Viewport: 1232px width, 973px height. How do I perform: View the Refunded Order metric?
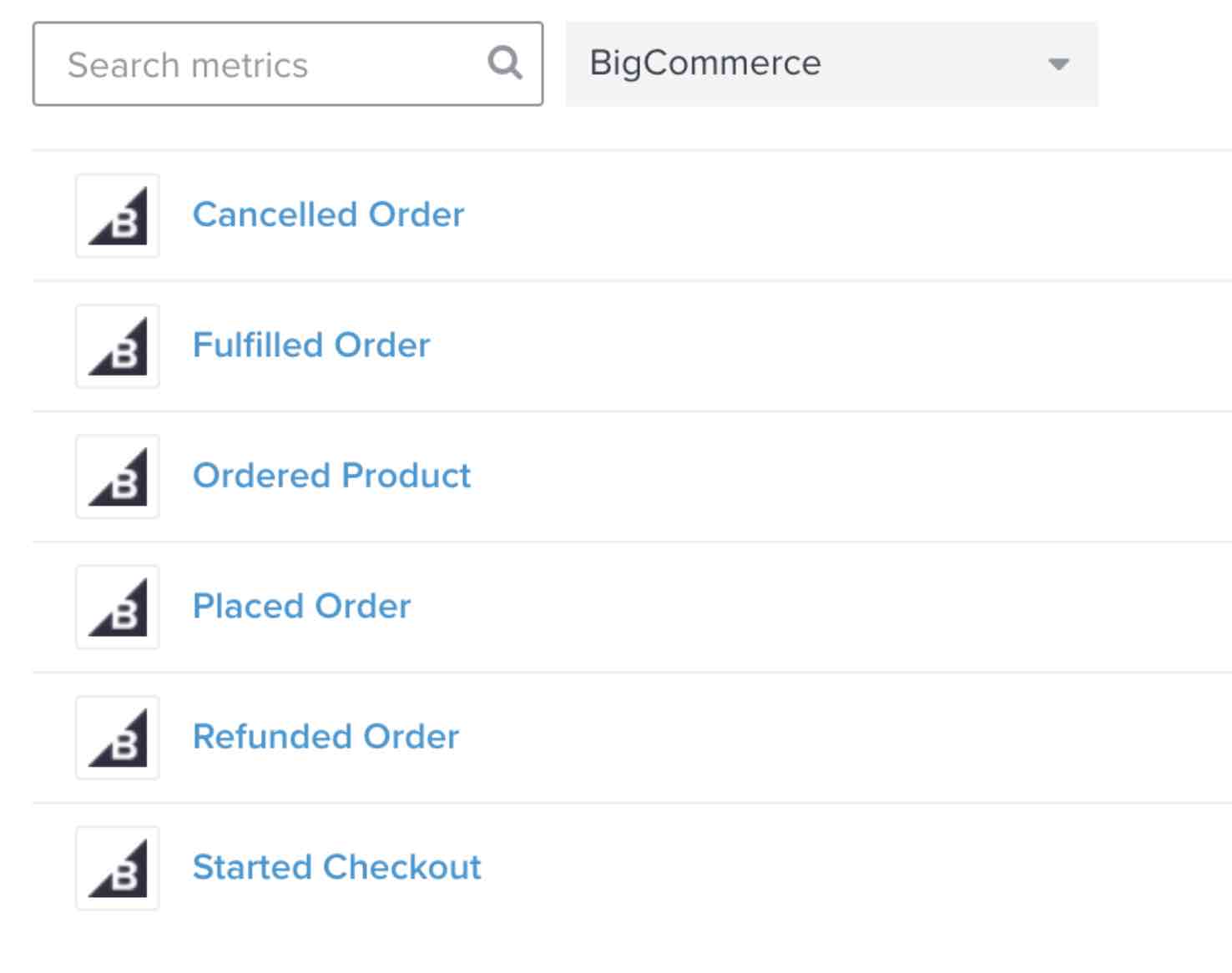point(326,738)
